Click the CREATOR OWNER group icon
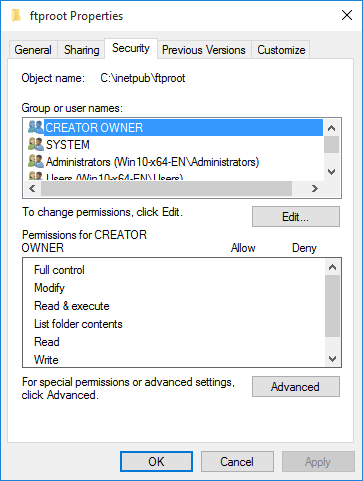 (x=36, y=127)
